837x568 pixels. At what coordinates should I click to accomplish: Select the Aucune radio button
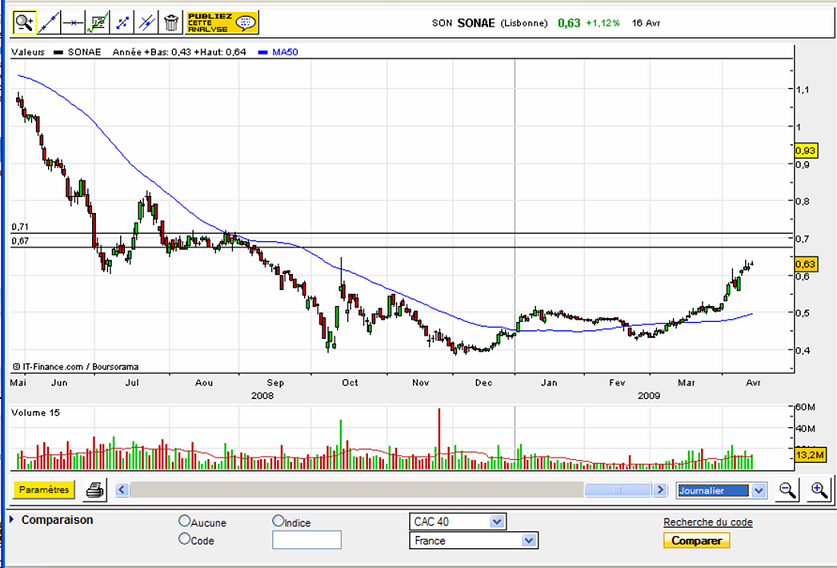[184, 520]
